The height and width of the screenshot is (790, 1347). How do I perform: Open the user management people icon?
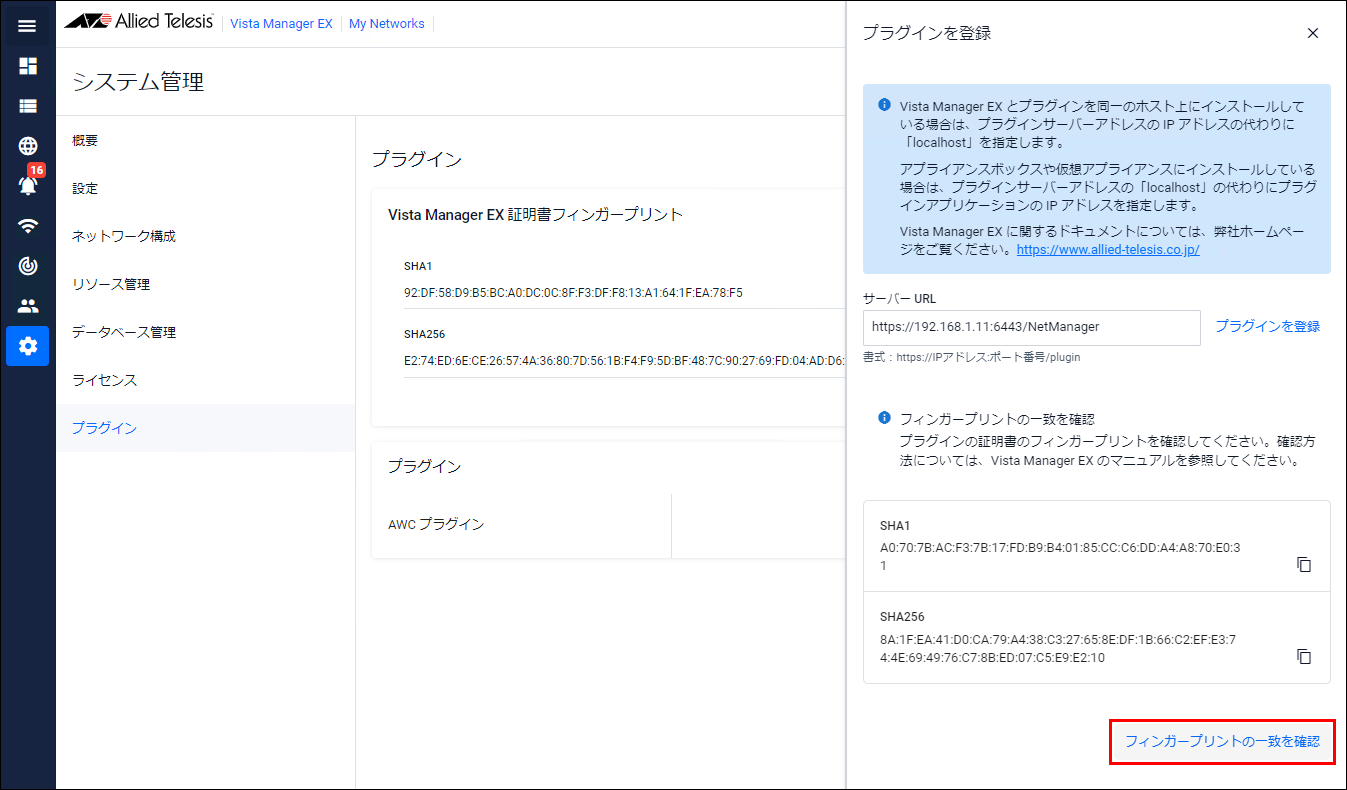point(27,306)
